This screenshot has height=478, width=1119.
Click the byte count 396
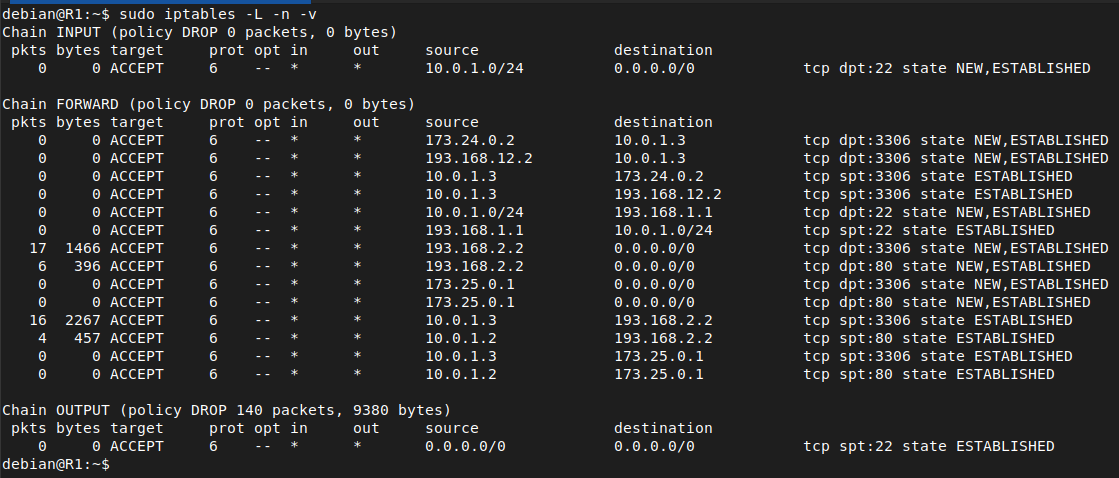[91, 266]
